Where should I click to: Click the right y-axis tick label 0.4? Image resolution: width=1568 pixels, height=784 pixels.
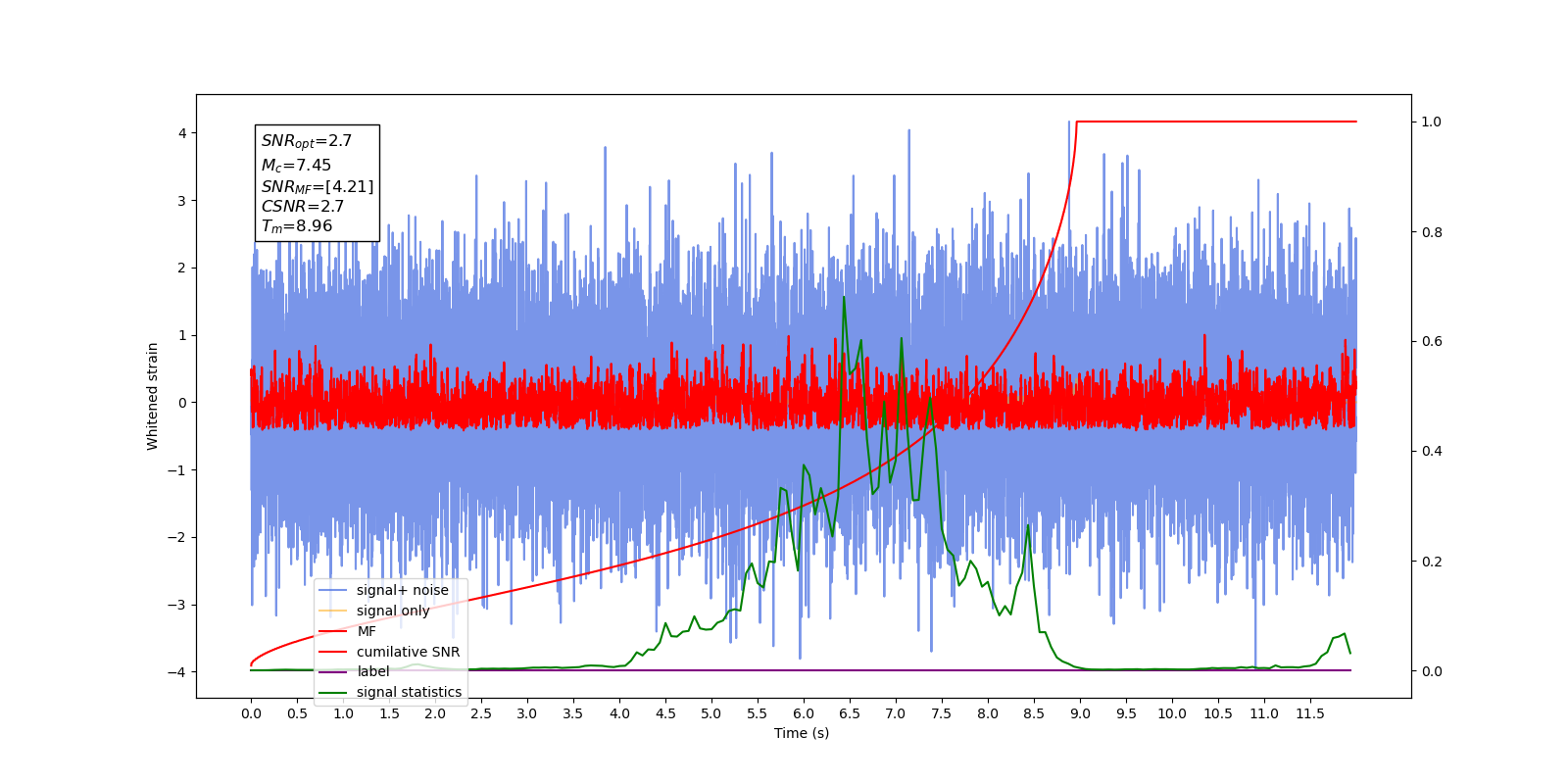[x=1432, y=452]
